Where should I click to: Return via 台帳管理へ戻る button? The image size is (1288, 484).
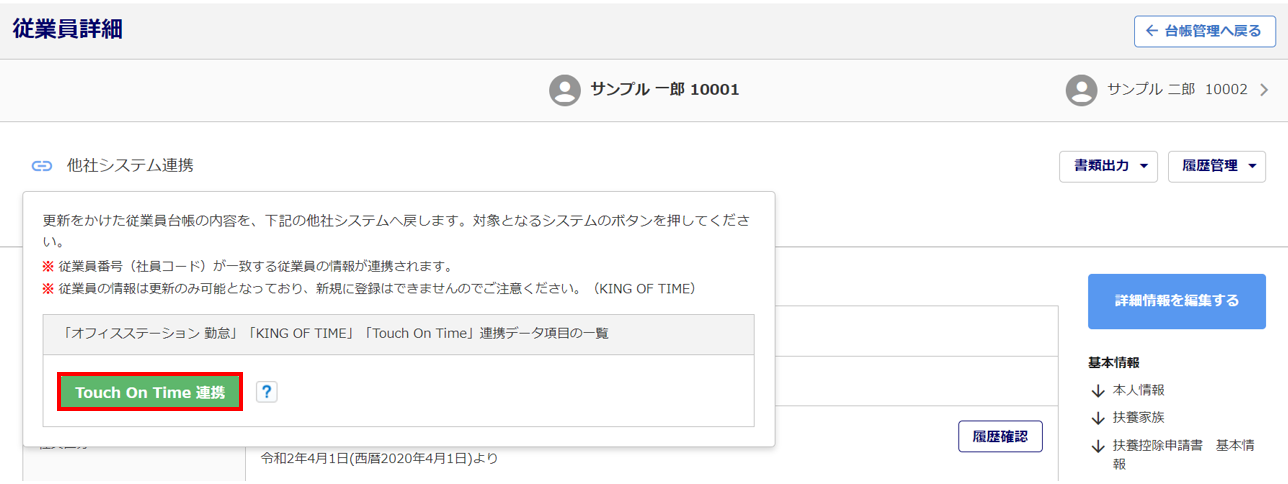[1205, 31]
